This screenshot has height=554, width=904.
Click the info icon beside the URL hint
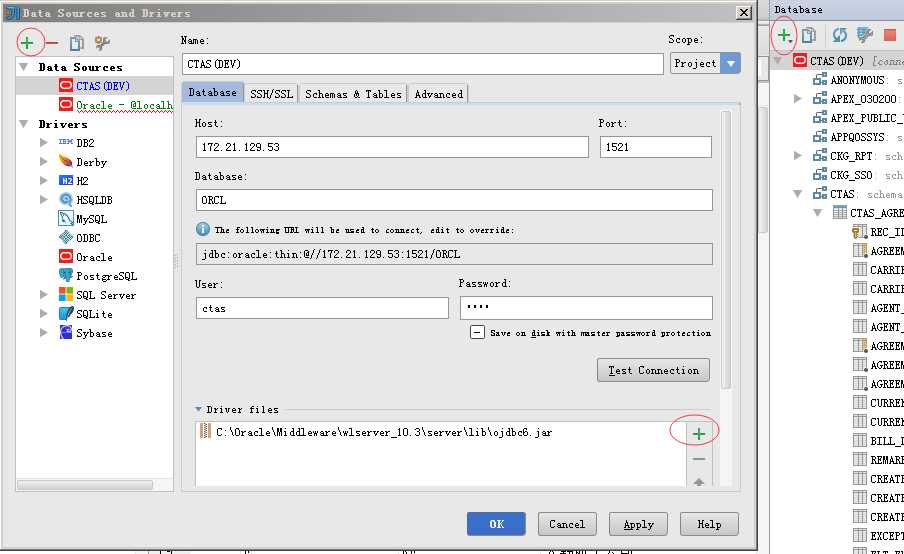tap(203, 229)
